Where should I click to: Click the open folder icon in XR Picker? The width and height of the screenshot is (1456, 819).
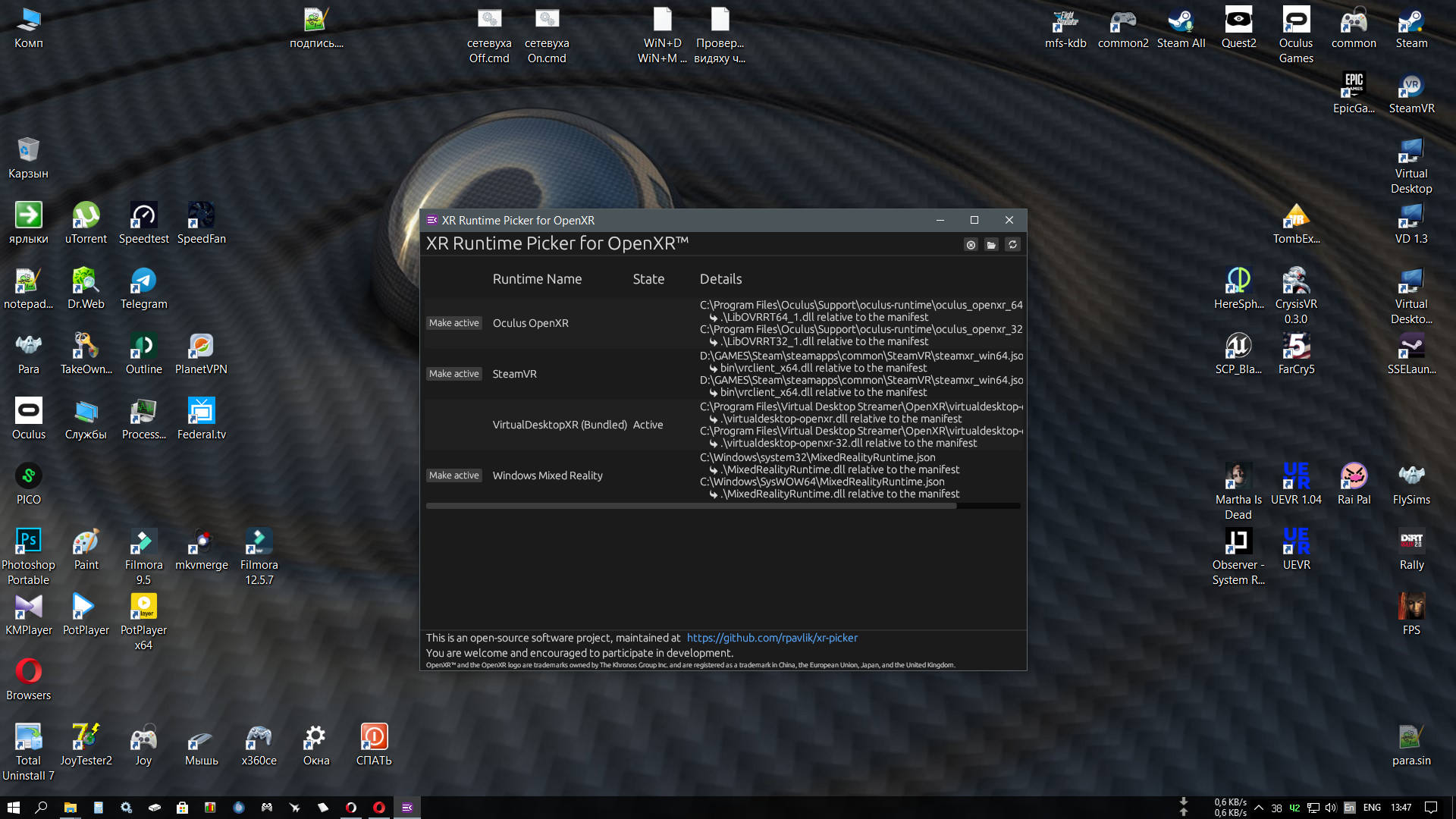(991, 244)
